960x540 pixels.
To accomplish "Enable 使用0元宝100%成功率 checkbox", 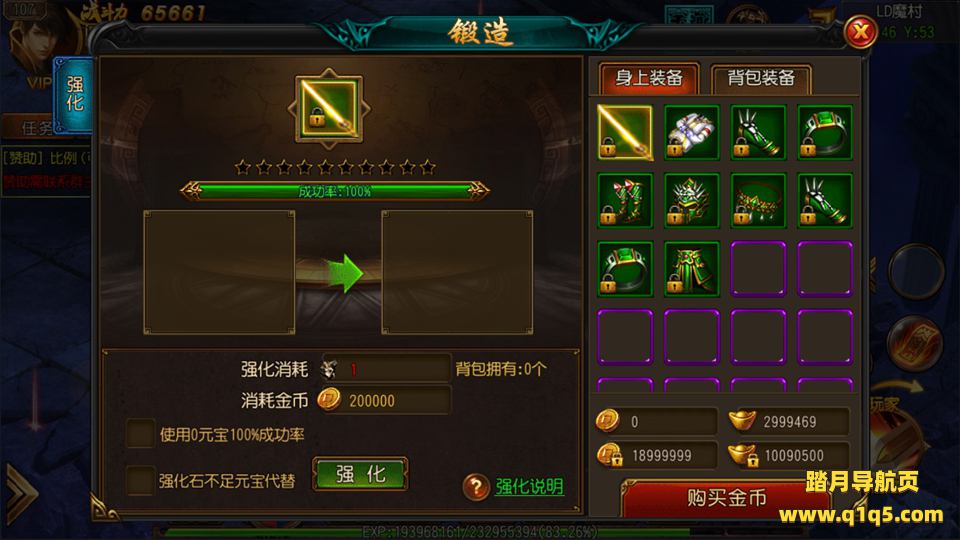I will pos(140,434).
